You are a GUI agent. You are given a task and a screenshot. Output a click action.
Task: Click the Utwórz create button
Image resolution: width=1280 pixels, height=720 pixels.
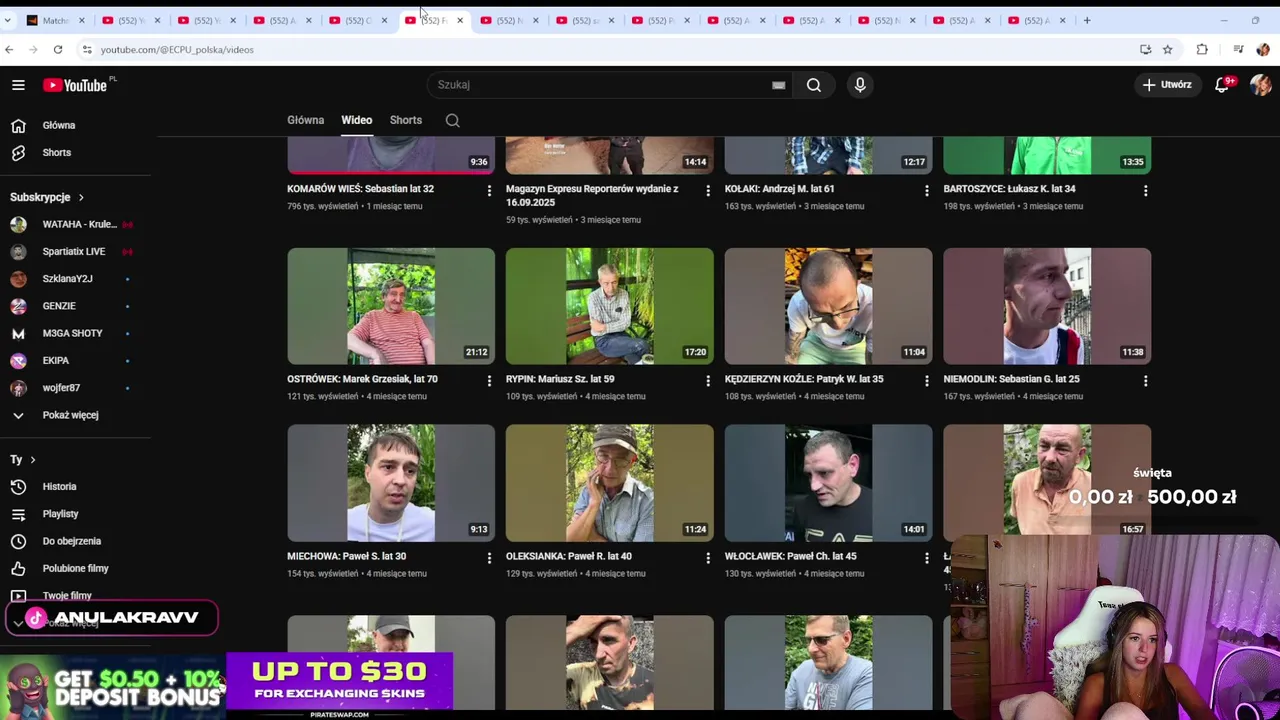coord(1167,85)
